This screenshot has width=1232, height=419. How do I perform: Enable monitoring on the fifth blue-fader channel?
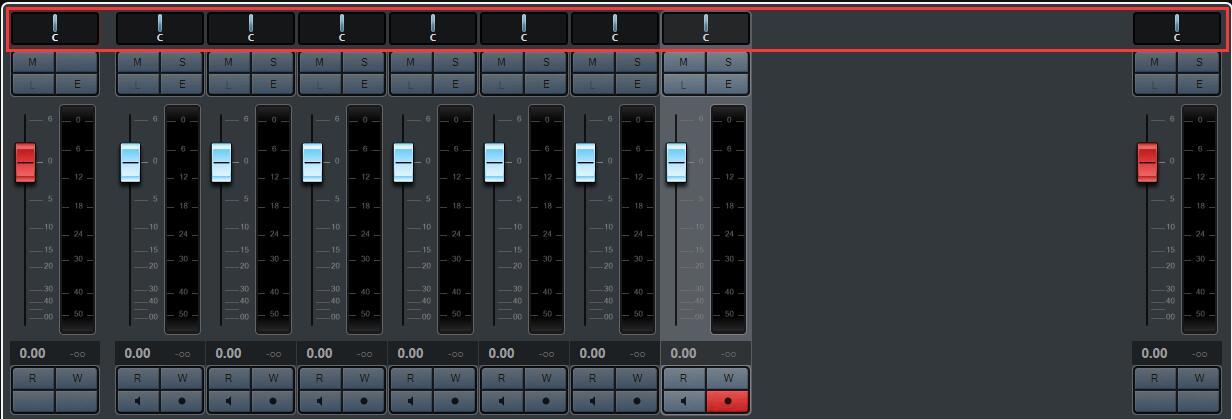pyautogui.click(x=502, y=402)
